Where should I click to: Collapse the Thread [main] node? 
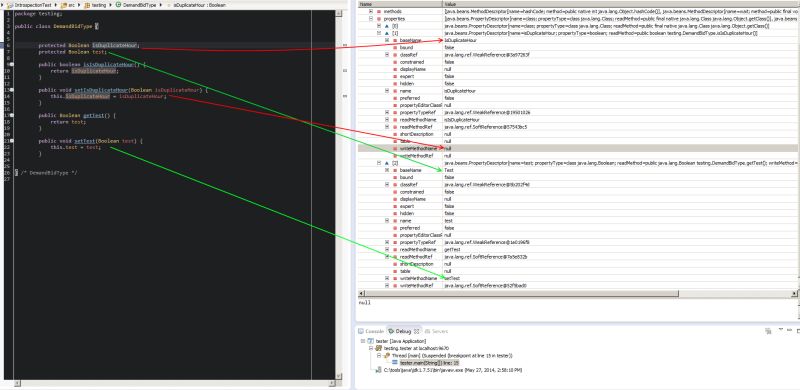click(379, 355)
